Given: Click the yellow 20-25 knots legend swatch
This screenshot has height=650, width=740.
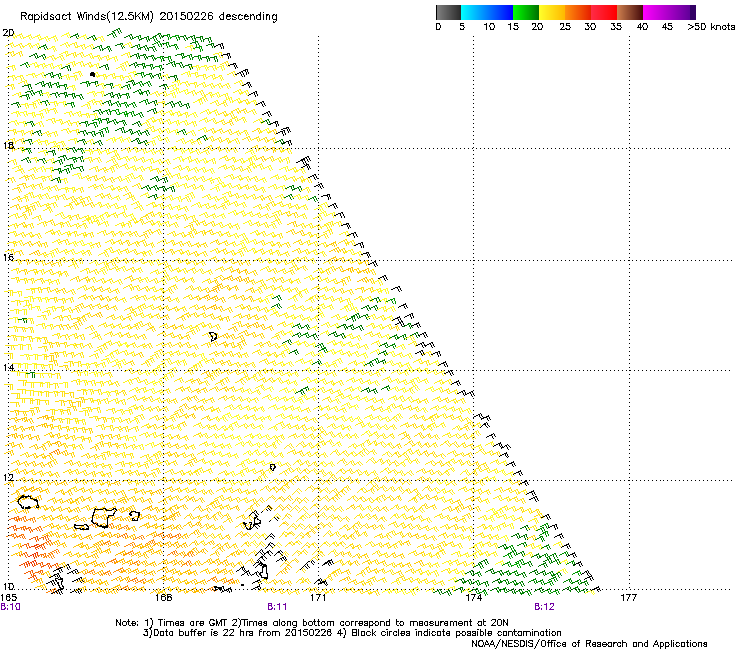Looking at the screenshot, I should coord(552,12).
